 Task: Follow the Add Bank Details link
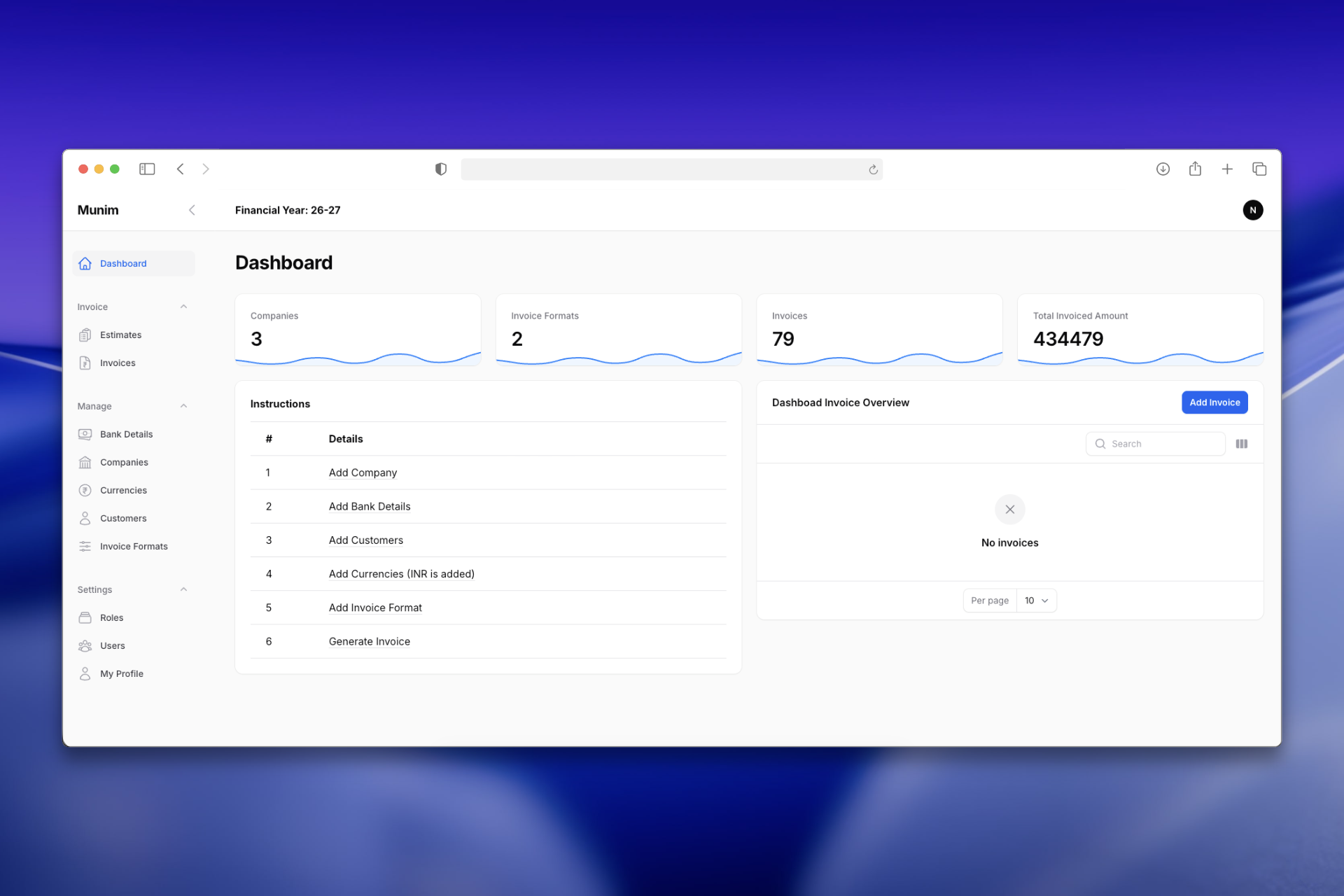pyautogui.click(x=370, y=506)
